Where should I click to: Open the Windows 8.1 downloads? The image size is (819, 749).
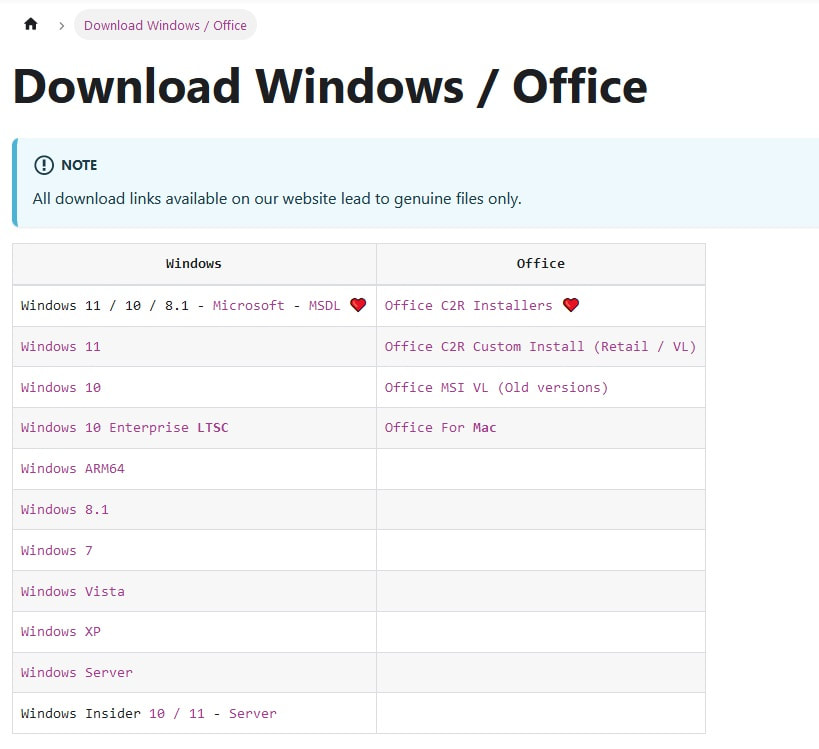point(65,509)
